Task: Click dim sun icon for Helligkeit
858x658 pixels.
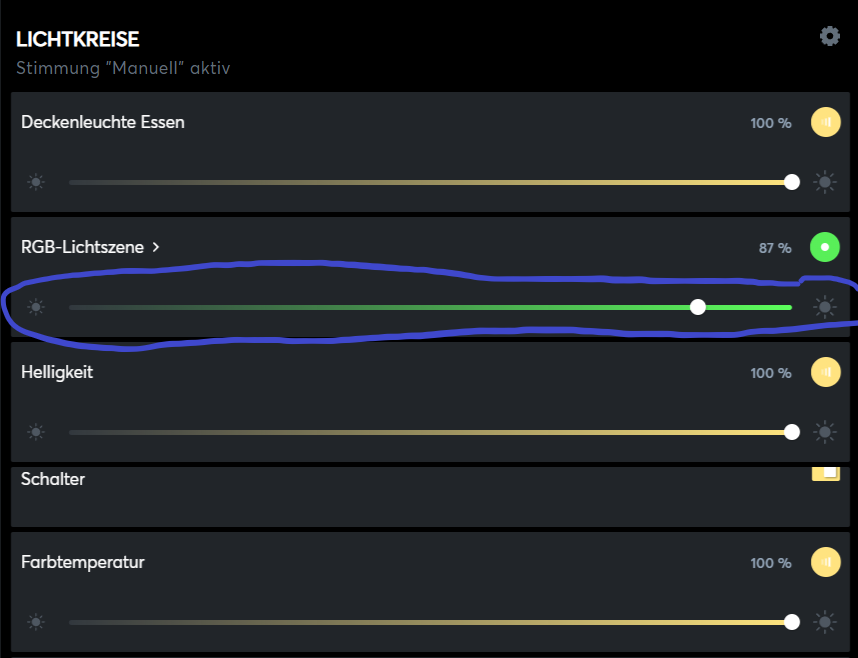Action: [37, 432]
